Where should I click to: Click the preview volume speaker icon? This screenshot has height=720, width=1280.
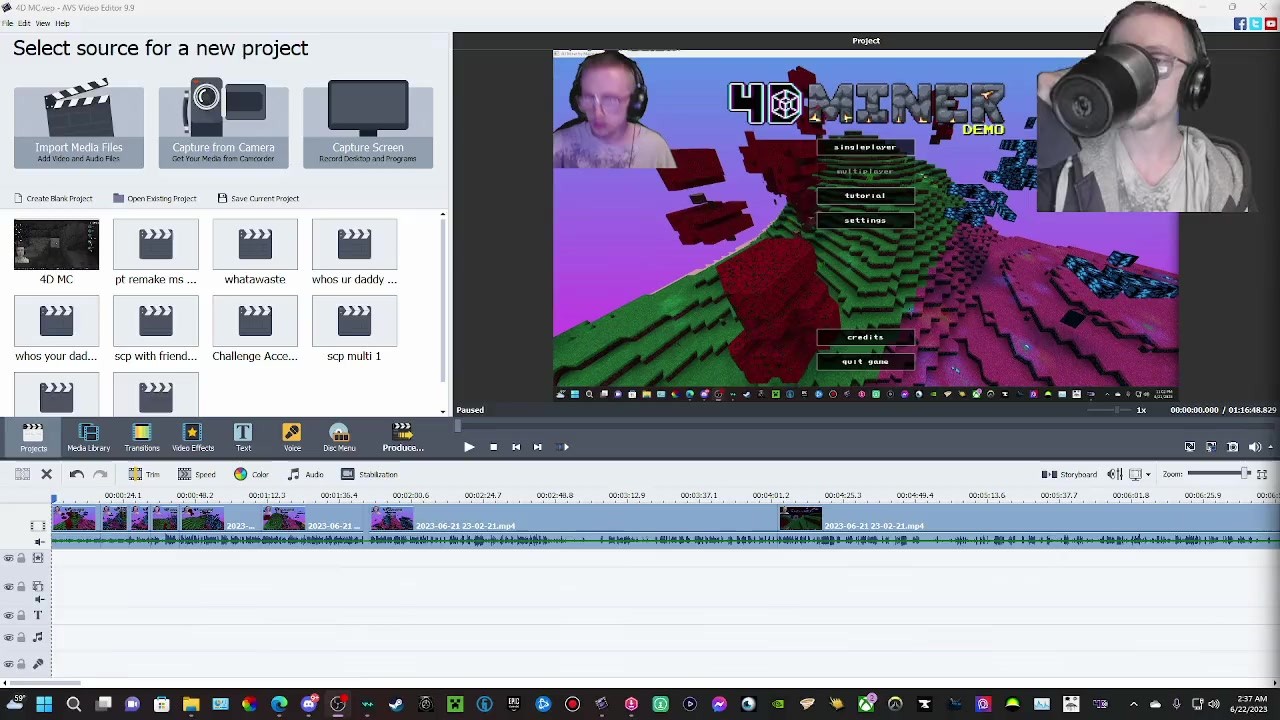[1254, 447]
